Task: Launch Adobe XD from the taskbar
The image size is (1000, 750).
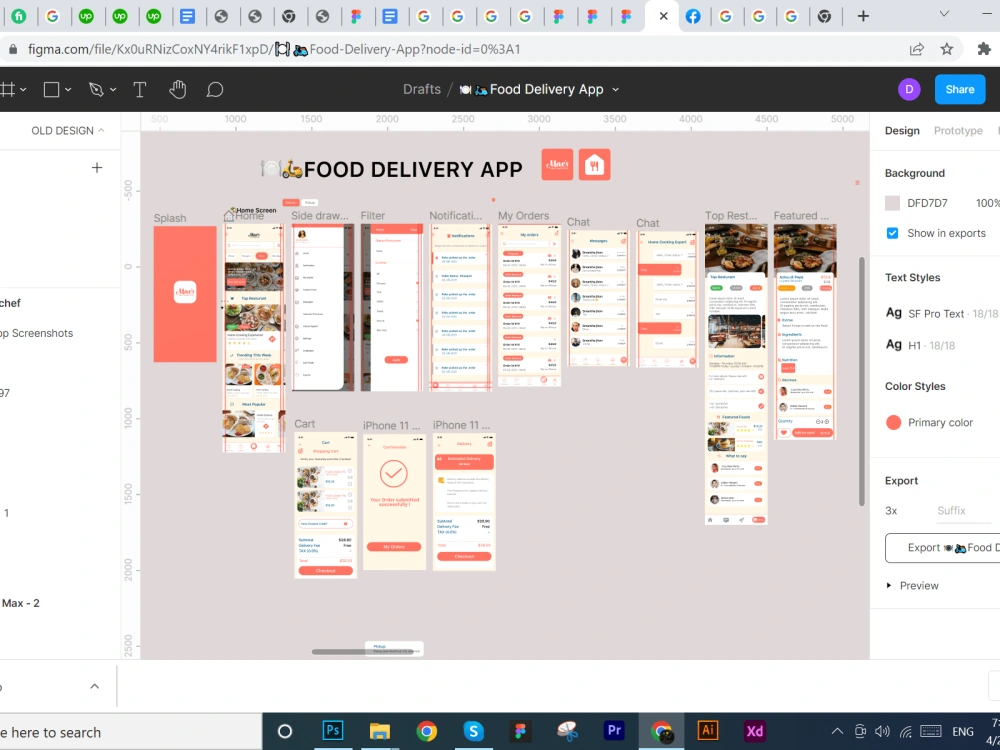Action: pos(755,731)
